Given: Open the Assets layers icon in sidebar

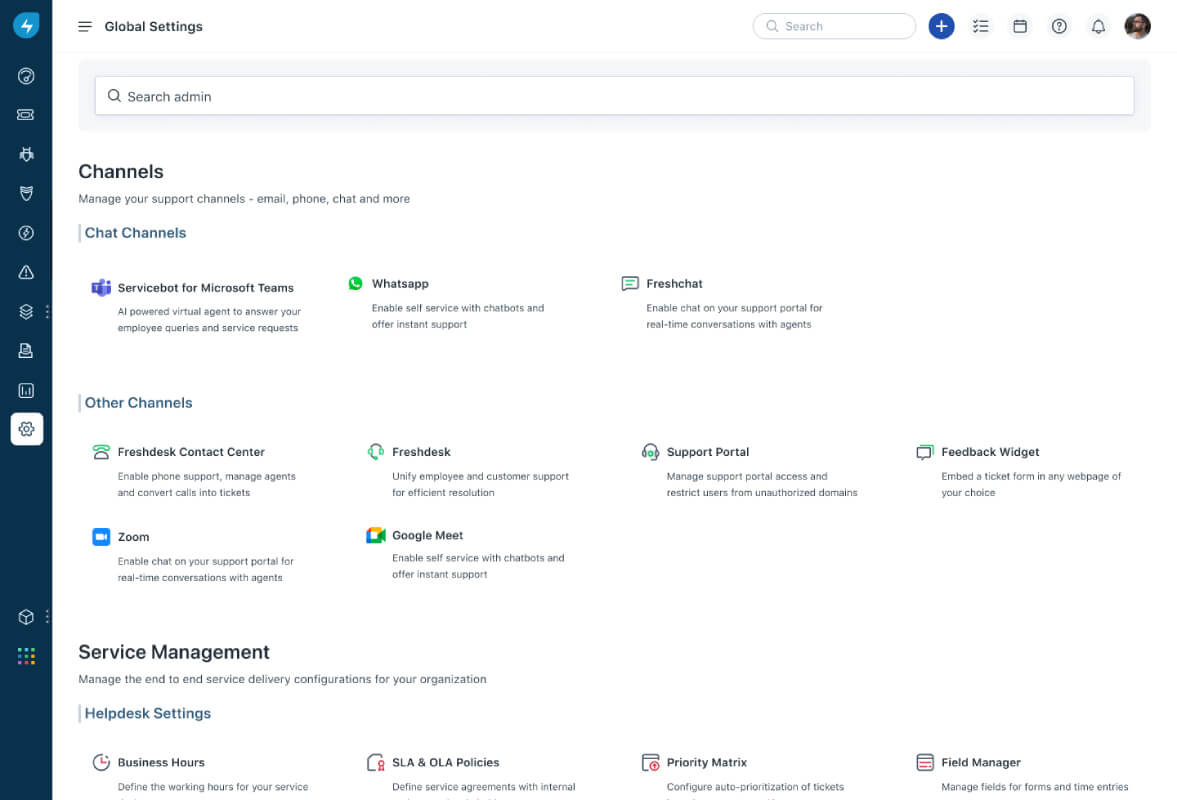Looking at the screenshot, I should 26,311.
